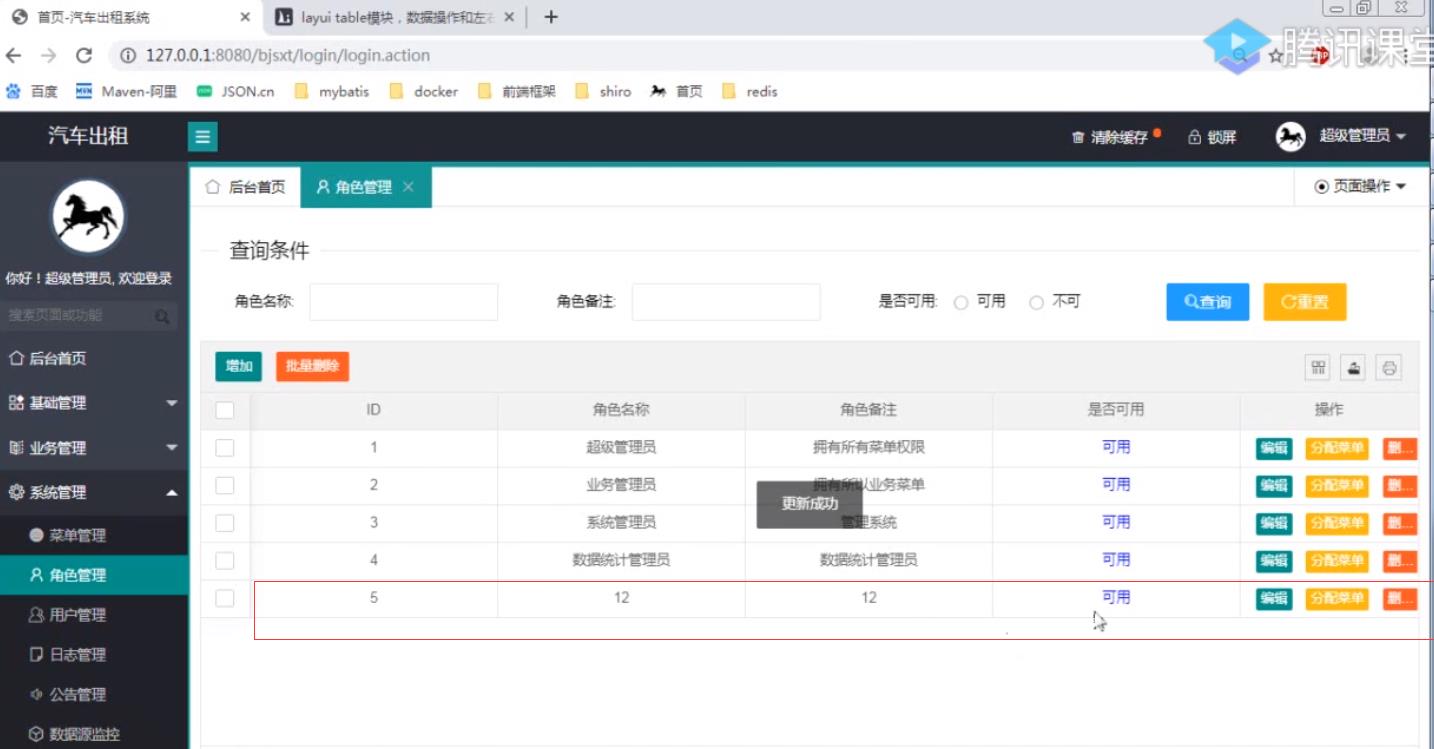This screenshot has width=1434, height=749.
Task: Open the 前端框架 bookmark folder
Action: click(x=517, y=91)
